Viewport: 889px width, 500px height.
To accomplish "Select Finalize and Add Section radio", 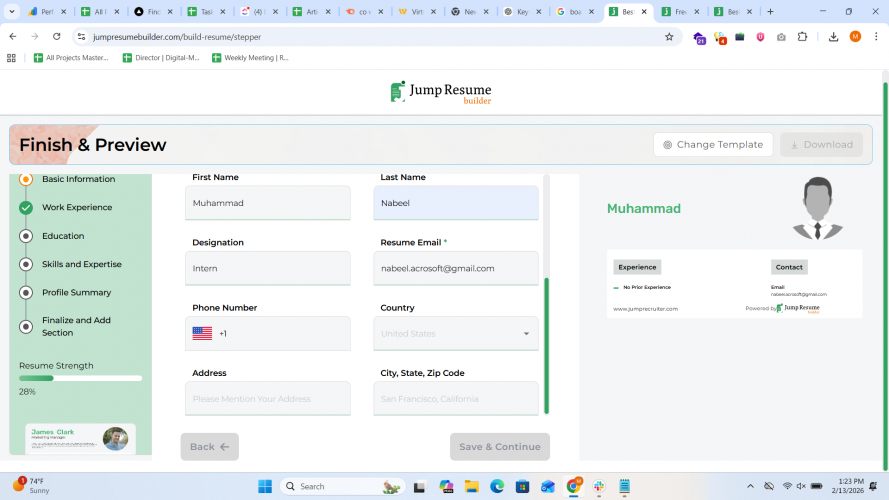I will point(26,327).
